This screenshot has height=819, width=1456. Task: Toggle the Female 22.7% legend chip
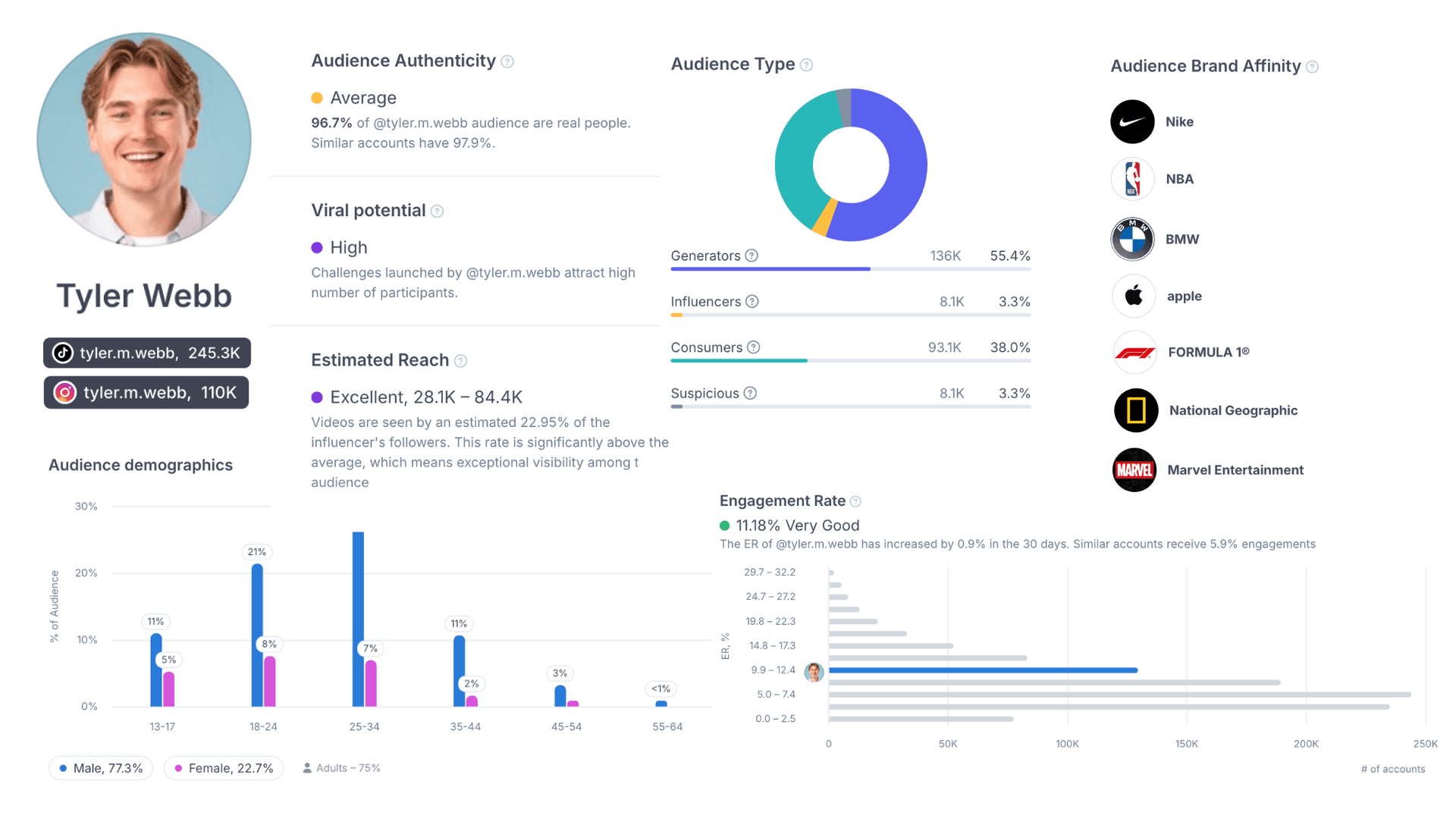click(x=224, y=768)
